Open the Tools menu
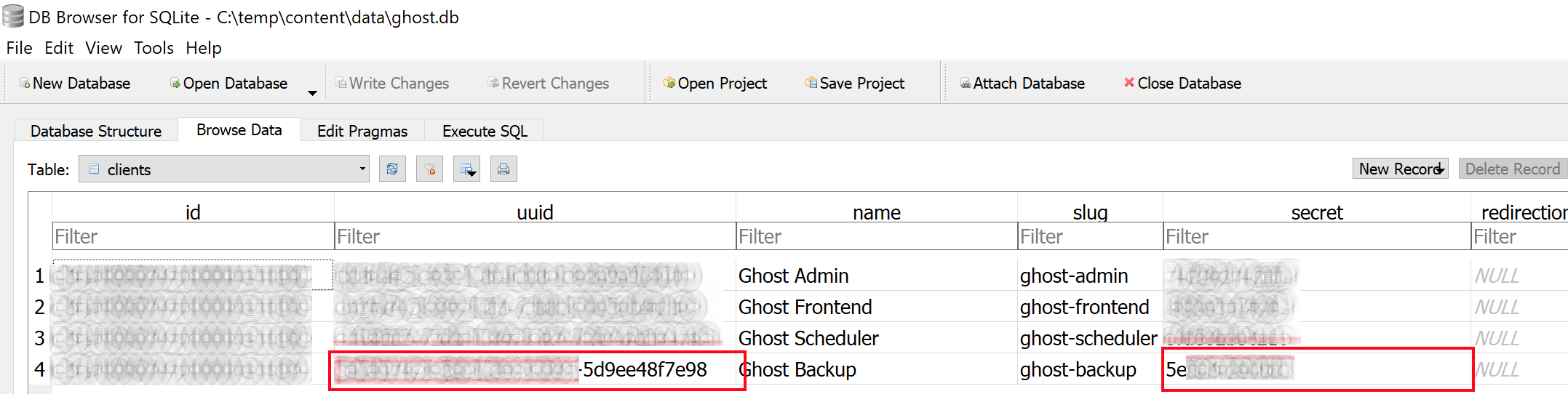This screenshot has width=1568, height=394. click(x=154, y=48)
